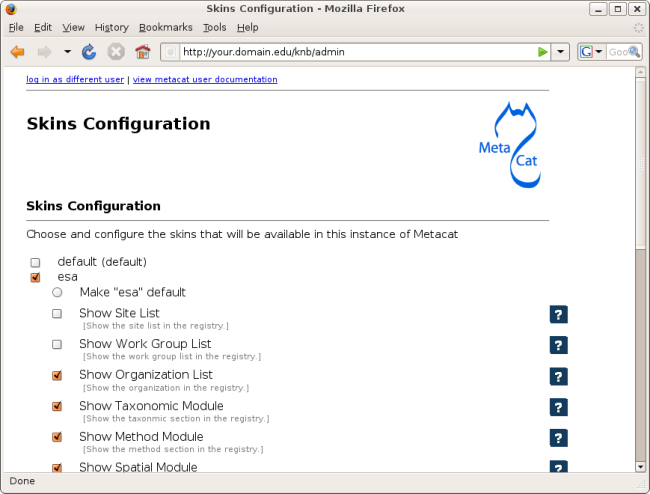Select the Make "esa" default radio button

tap(57, 292)
